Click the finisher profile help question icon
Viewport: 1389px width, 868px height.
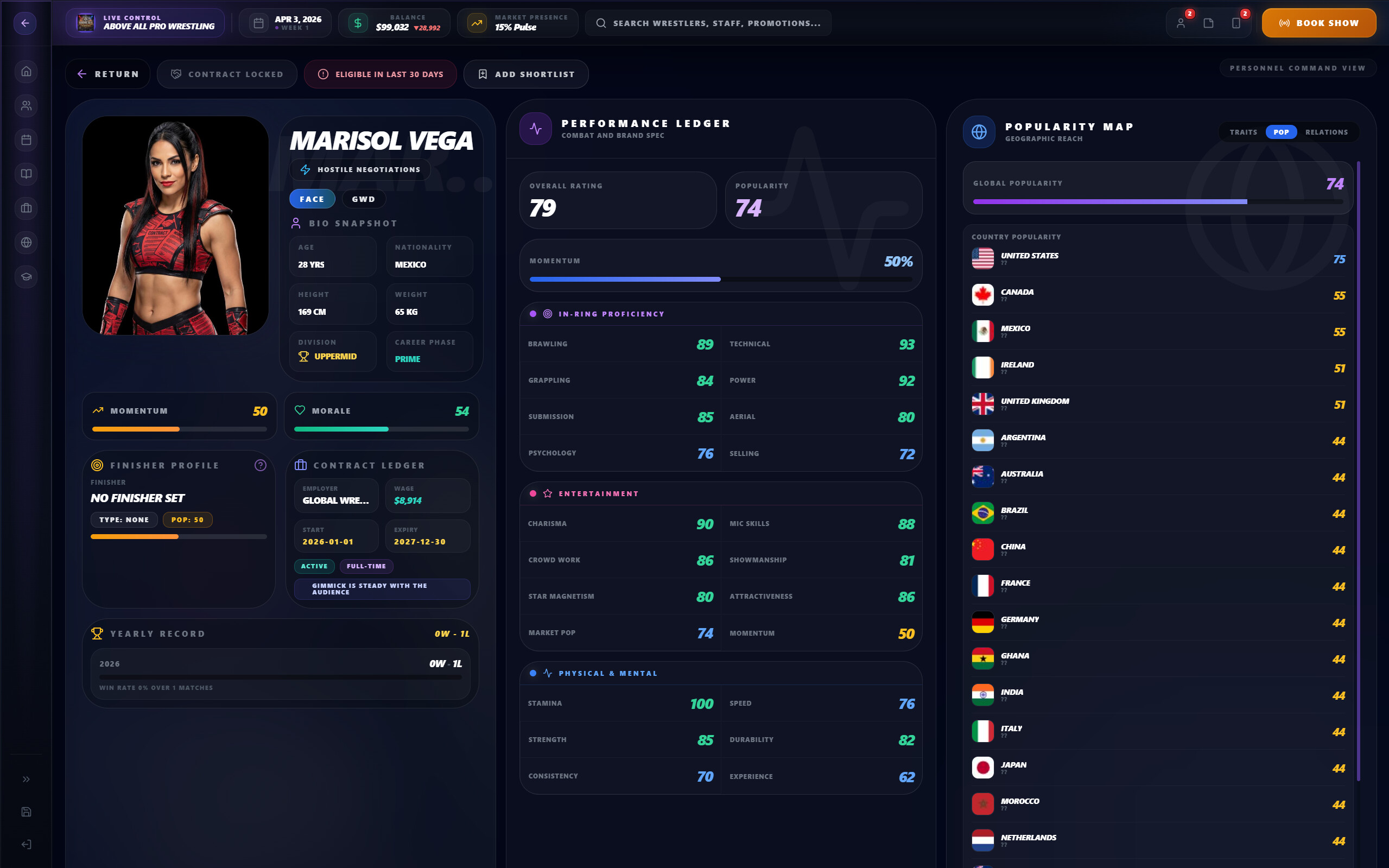pos(261,465)
